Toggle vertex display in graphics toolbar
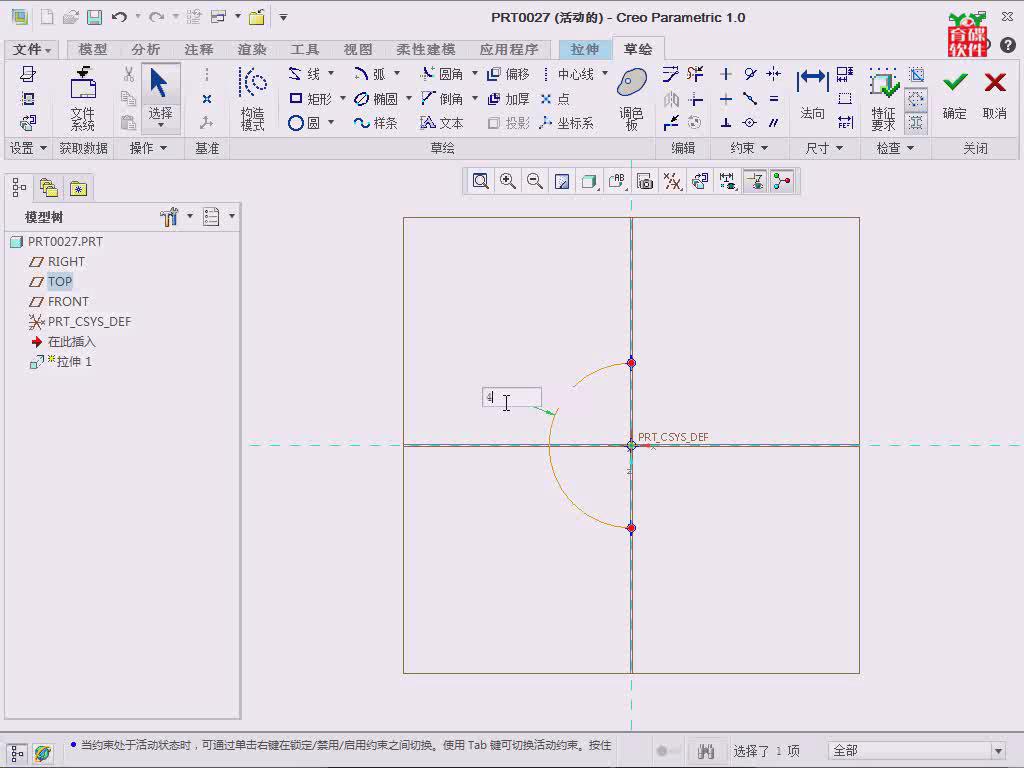The height and width of the screenshot is (768, 1024). (782, 181)
